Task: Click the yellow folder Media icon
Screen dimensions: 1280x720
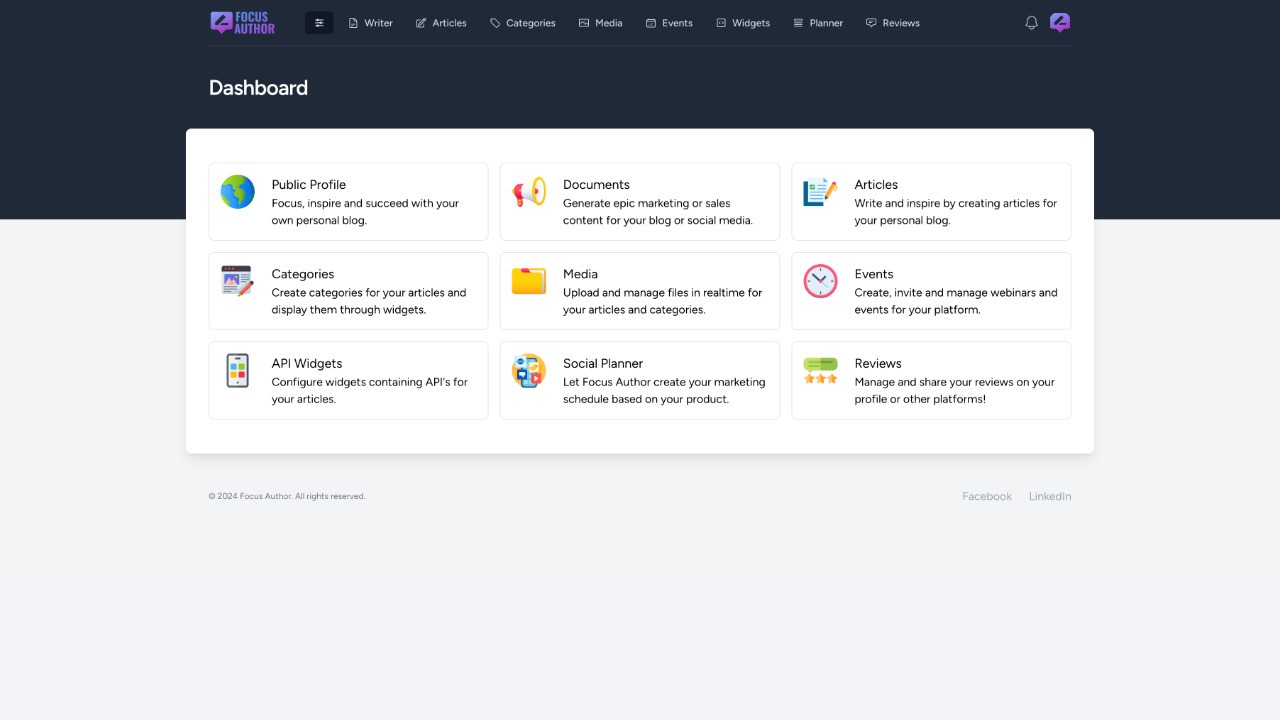Action: coord(529,281)
